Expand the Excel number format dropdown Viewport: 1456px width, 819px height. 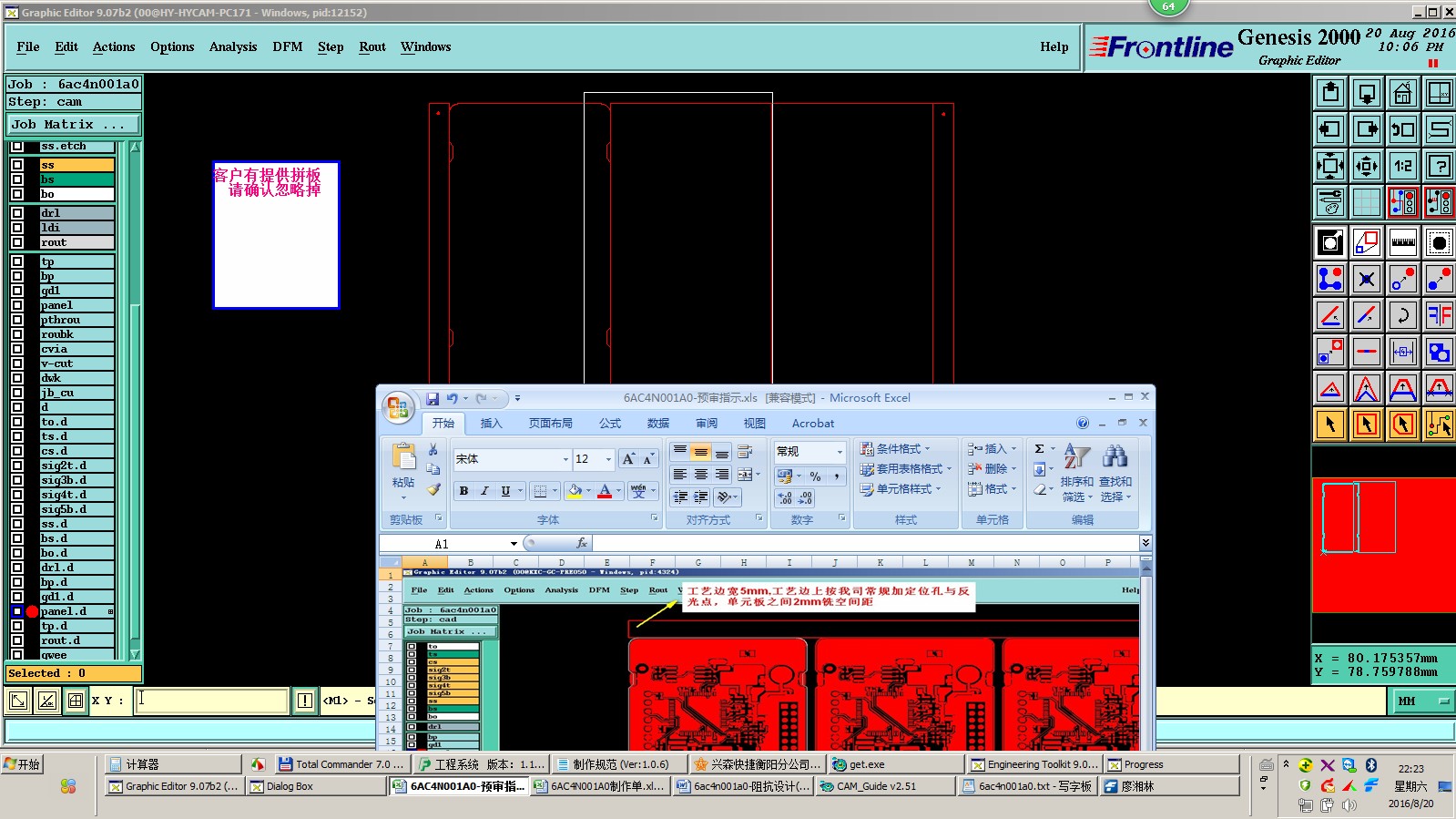[x=839, y=452]
